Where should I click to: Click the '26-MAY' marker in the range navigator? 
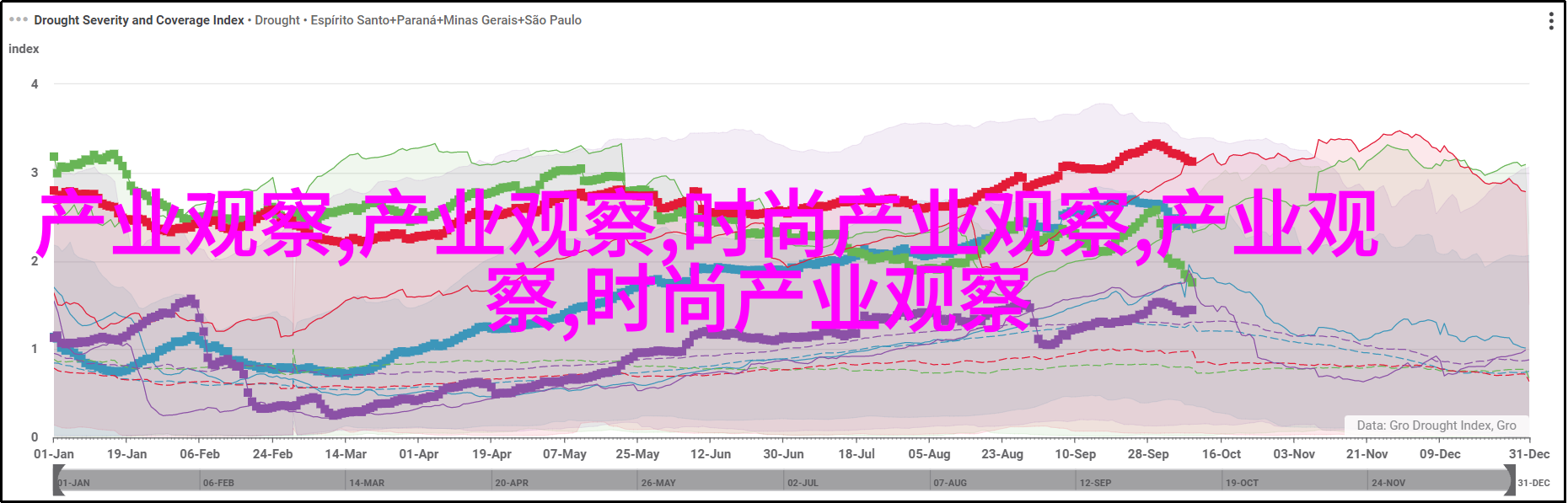(x=658, y=483)
